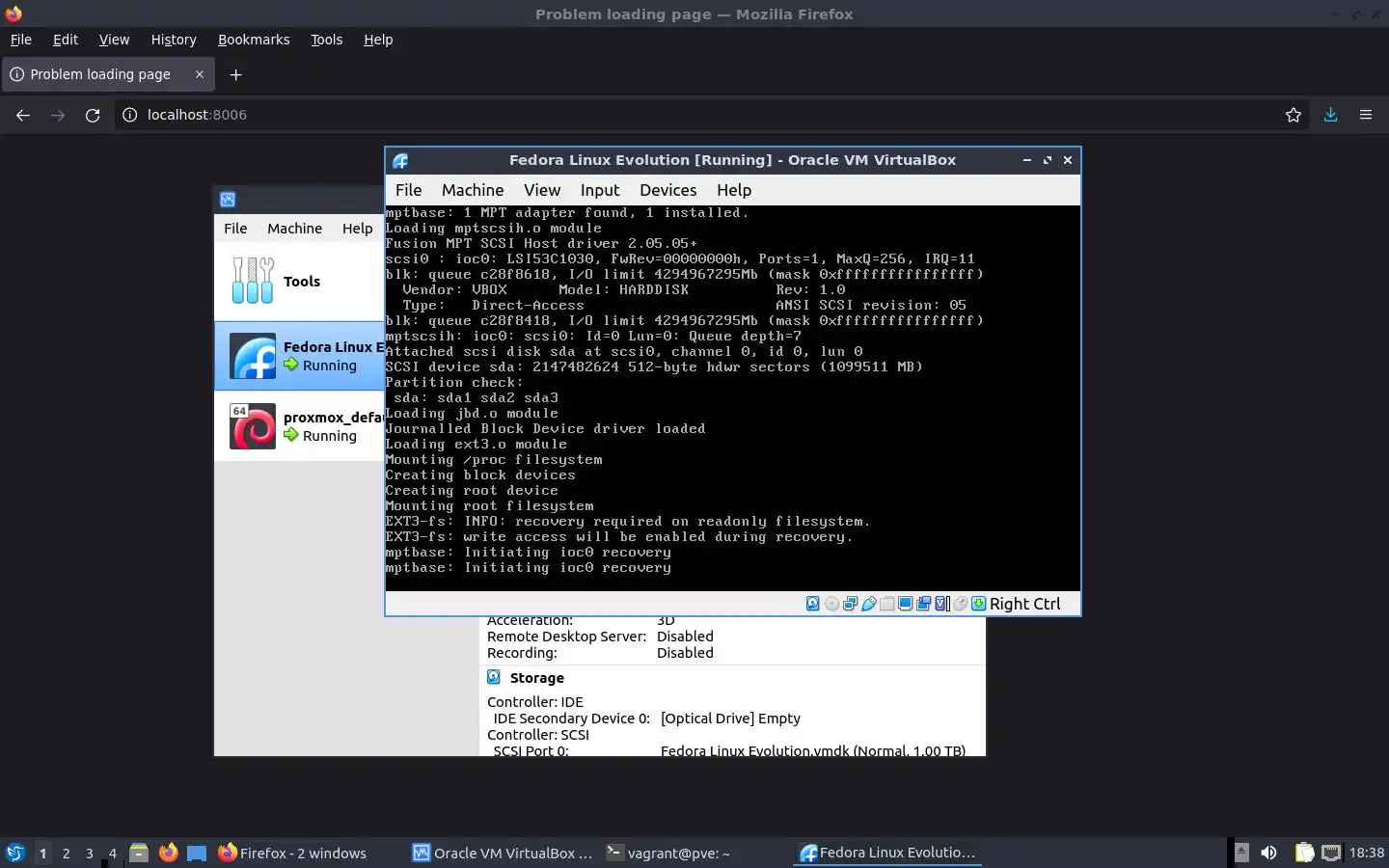1389x868 pixels.
Task: Click the hard disk activity indicator in VM status bar
Action: [x=812, y=604]
